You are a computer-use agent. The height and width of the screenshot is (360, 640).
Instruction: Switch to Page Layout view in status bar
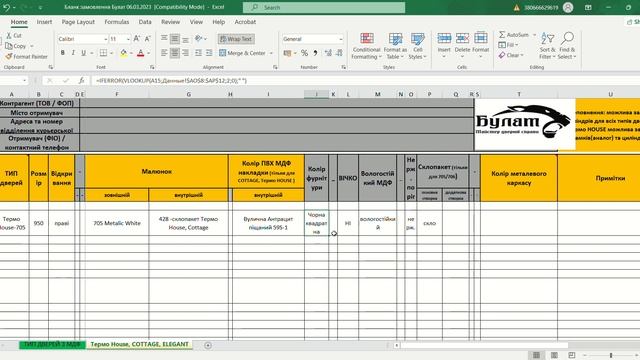click(x=554, y=355)
